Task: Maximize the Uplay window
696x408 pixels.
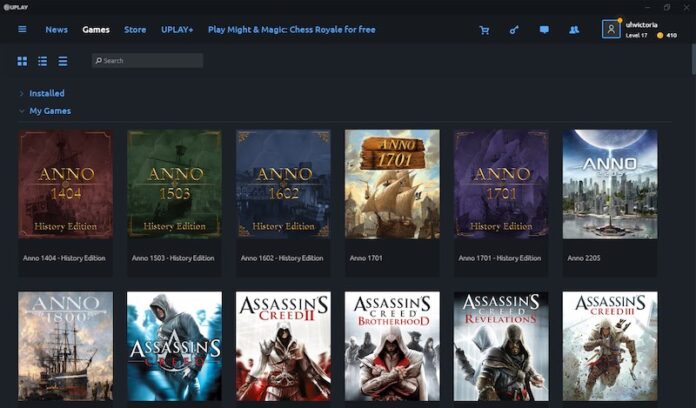Action: click(667, 7)
